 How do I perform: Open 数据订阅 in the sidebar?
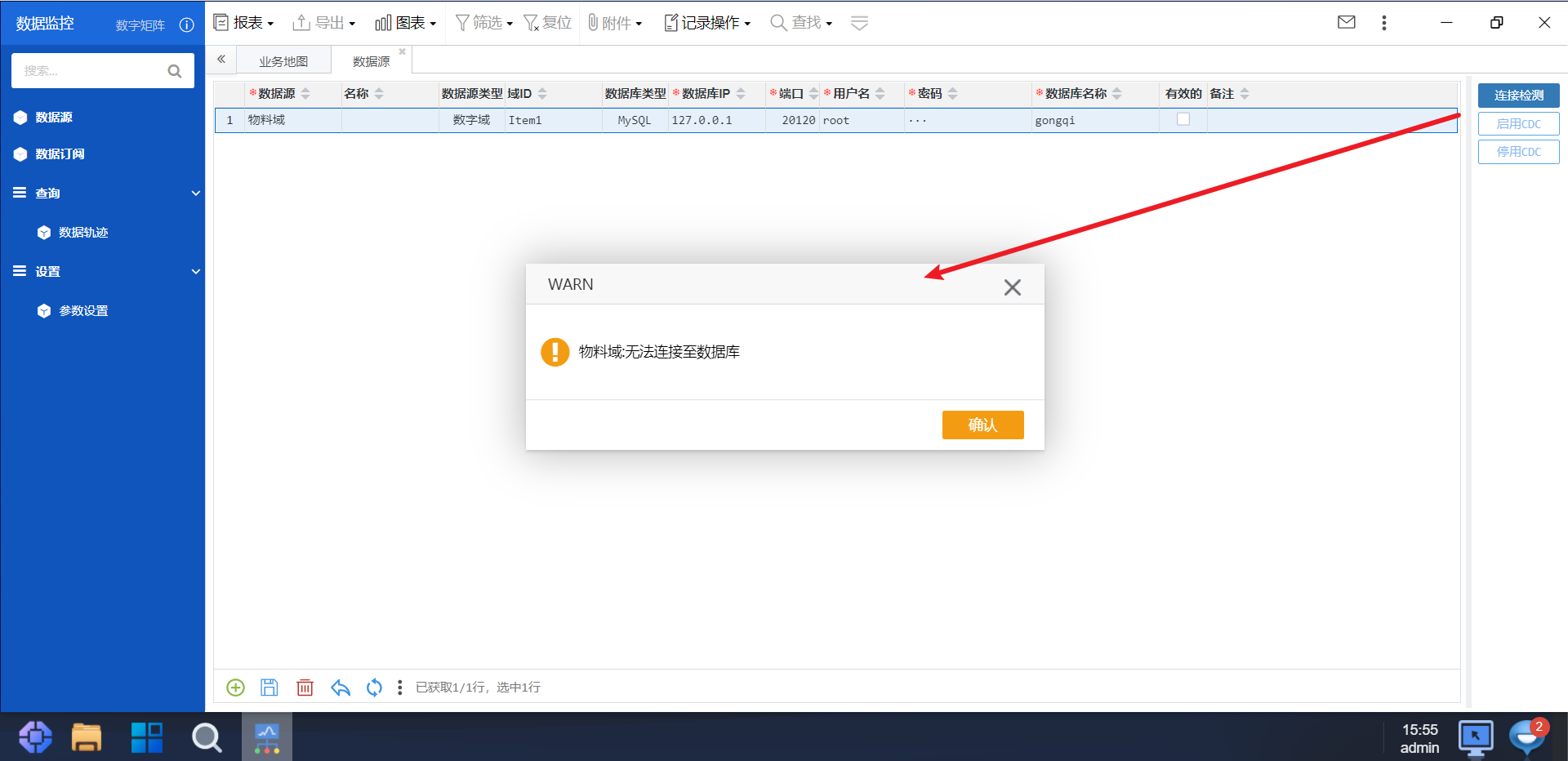click(60, 154)
